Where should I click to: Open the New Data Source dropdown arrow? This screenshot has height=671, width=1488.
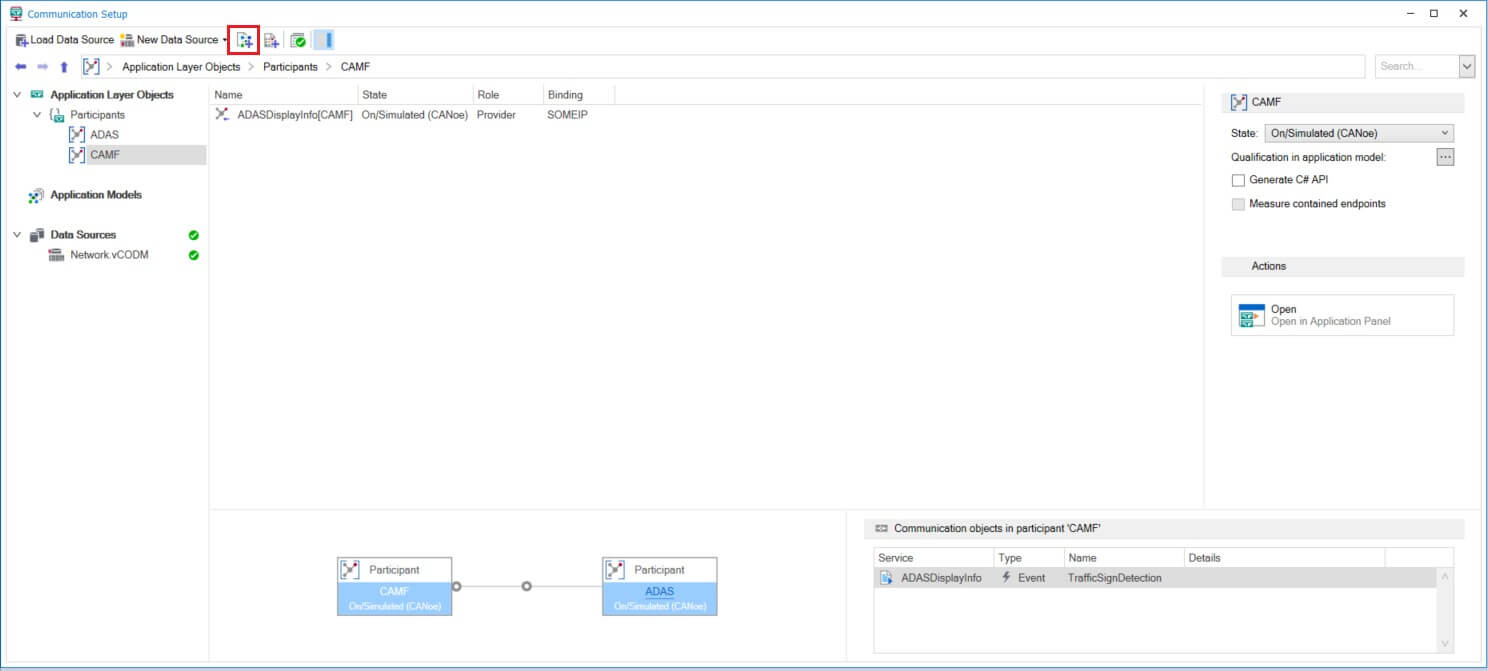tap(225, 40)
